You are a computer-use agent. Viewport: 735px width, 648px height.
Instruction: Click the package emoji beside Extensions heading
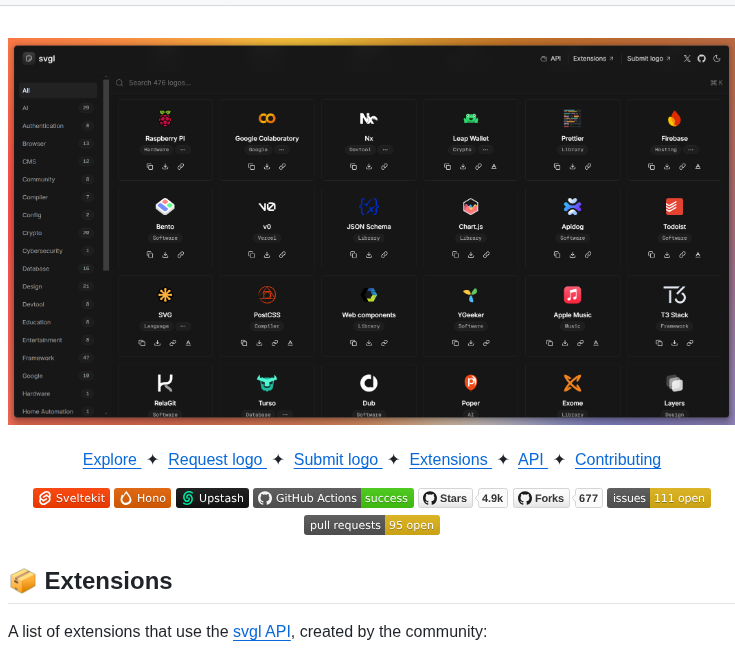(23, 581)
